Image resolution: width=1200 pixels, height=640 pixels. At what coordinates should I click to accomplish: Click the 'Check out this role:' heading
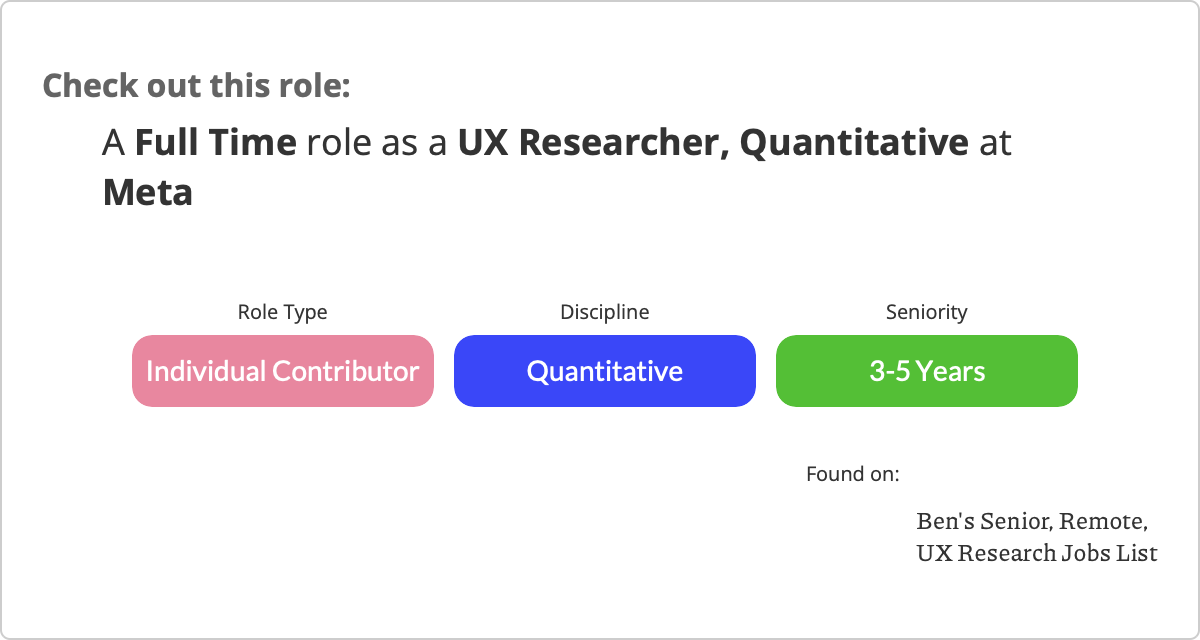tap(197, 85)
